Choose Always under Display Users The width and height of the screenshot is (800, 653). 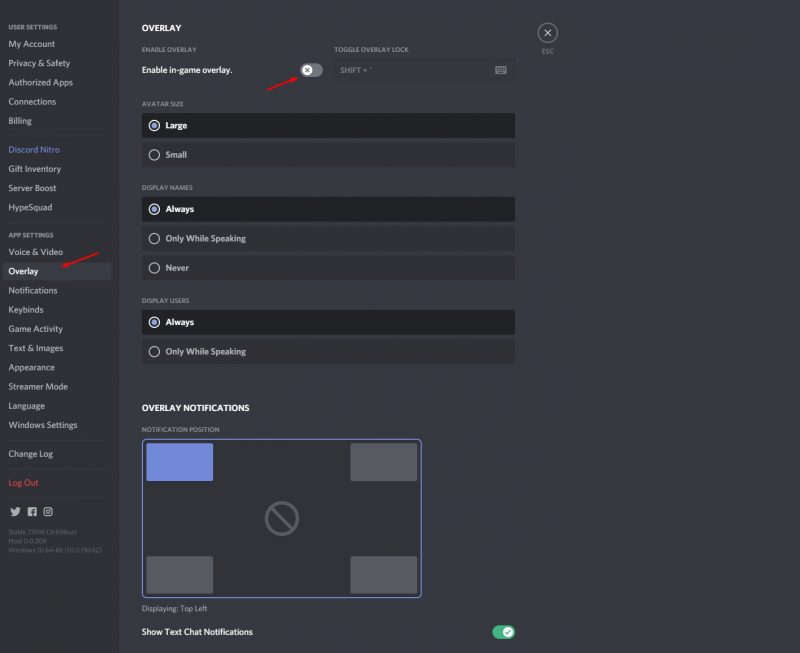(x=328, y=322)
